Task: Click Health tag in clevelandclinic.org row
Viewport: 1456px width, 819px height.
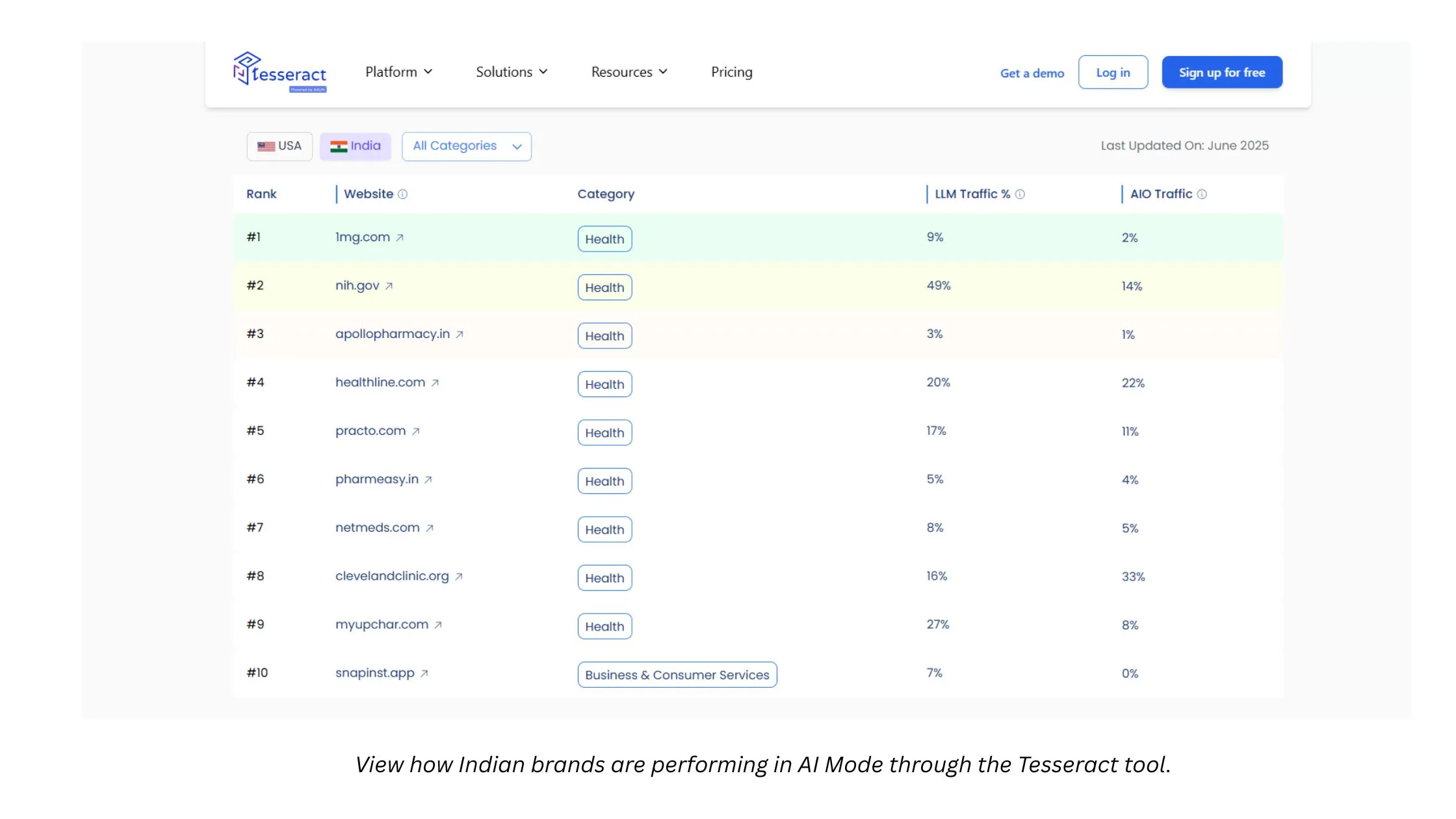Action: pyautogui.click(x=604, y=578)
